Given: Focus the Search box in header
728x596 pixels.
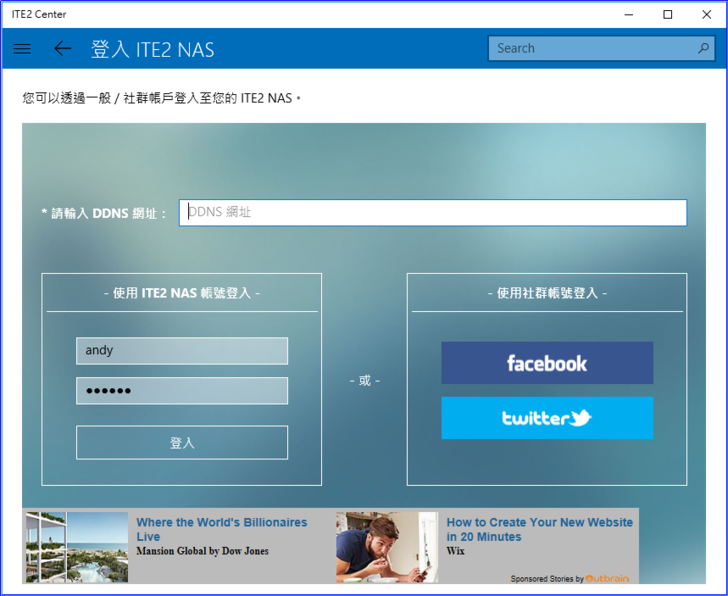Looking at the screenshot, I should coord(590,48).
